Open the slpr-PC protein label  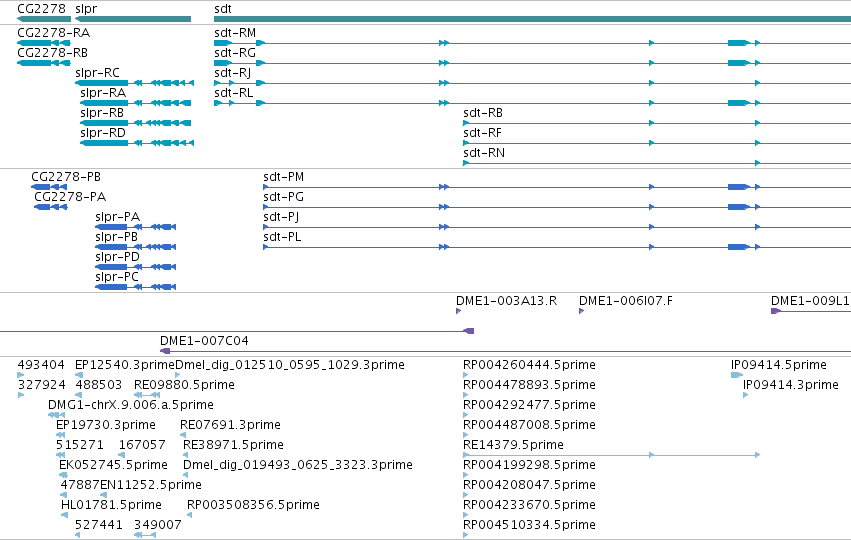(x=117, y=277)
